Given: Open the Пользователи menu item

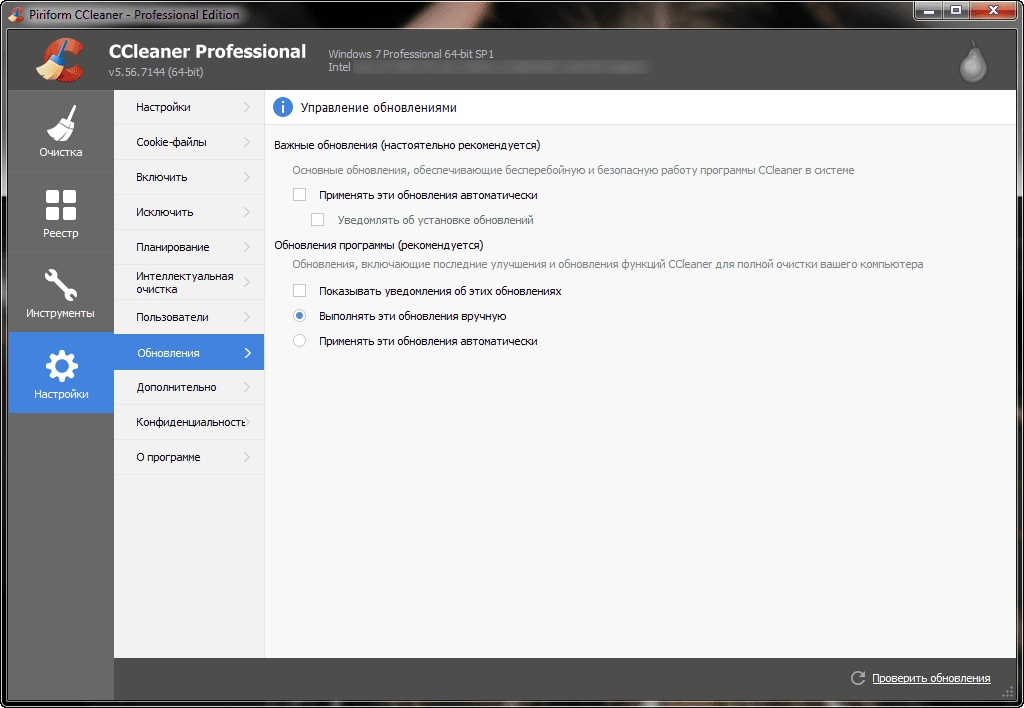Looking at the screenshot, I should point(189,317).
